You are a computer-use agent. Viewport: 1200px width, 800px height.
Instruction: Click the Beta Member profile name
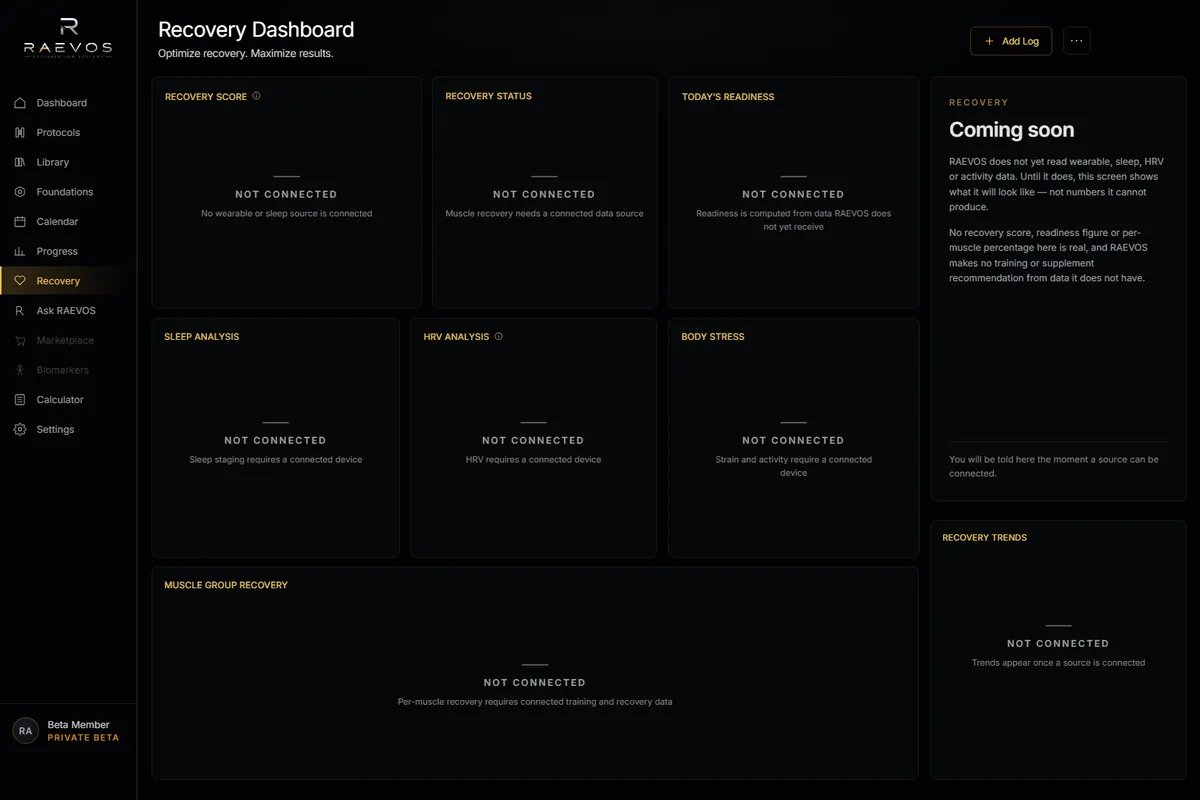[x=79, y=725]
